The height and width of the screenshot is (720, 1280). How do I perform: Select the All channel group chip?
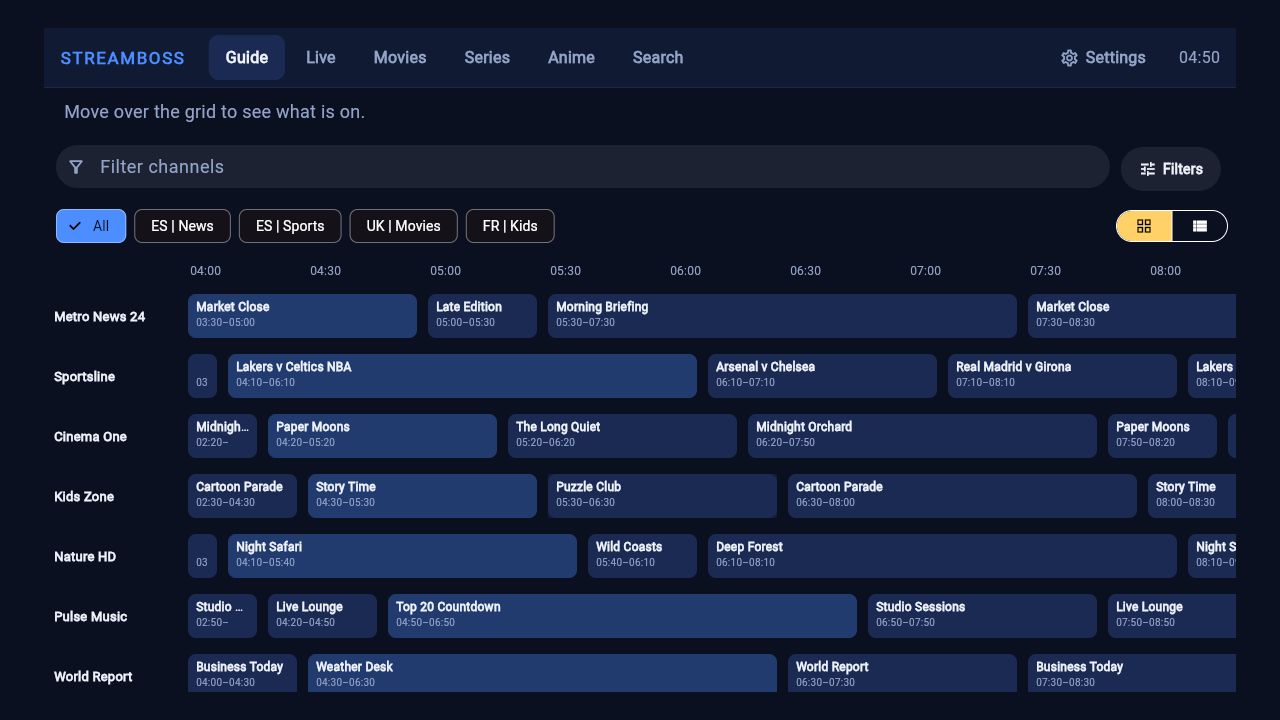(91, 226)
